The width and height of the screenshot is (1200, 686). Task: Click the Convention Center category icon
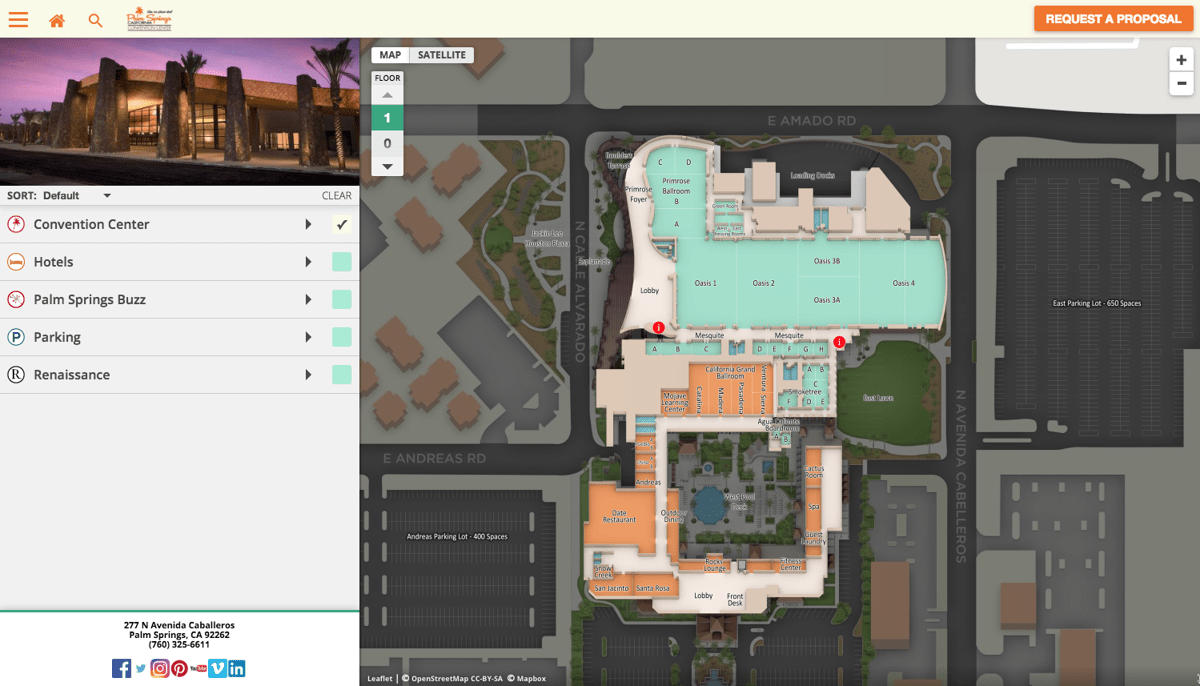pyautogui.click(x=15, y=224)
